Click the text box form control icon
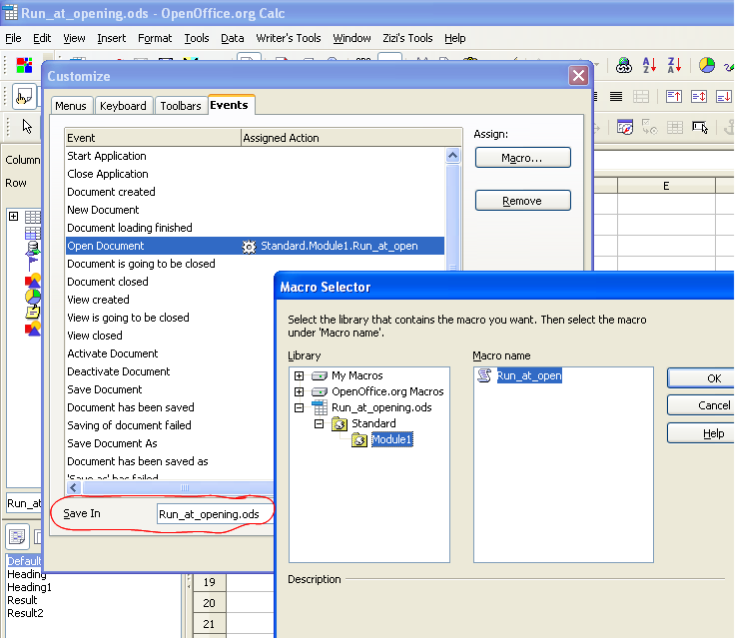This screenshot has height=639, width=735. coord(700,127)
